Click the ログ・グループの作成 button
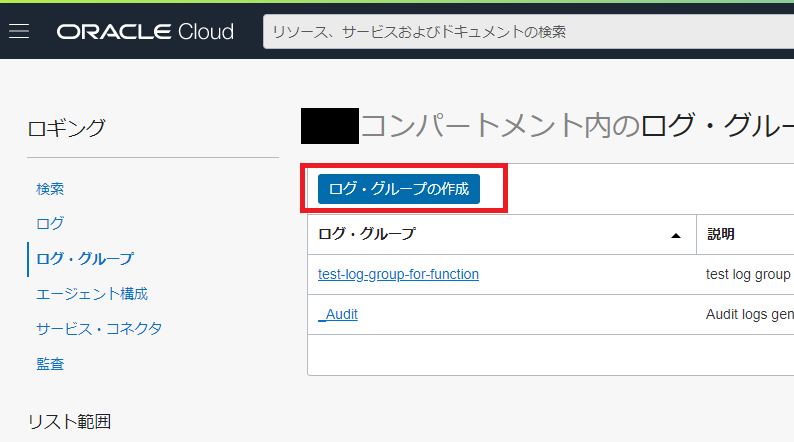Viewport: 794px width, 442px height. pos(399,189)
